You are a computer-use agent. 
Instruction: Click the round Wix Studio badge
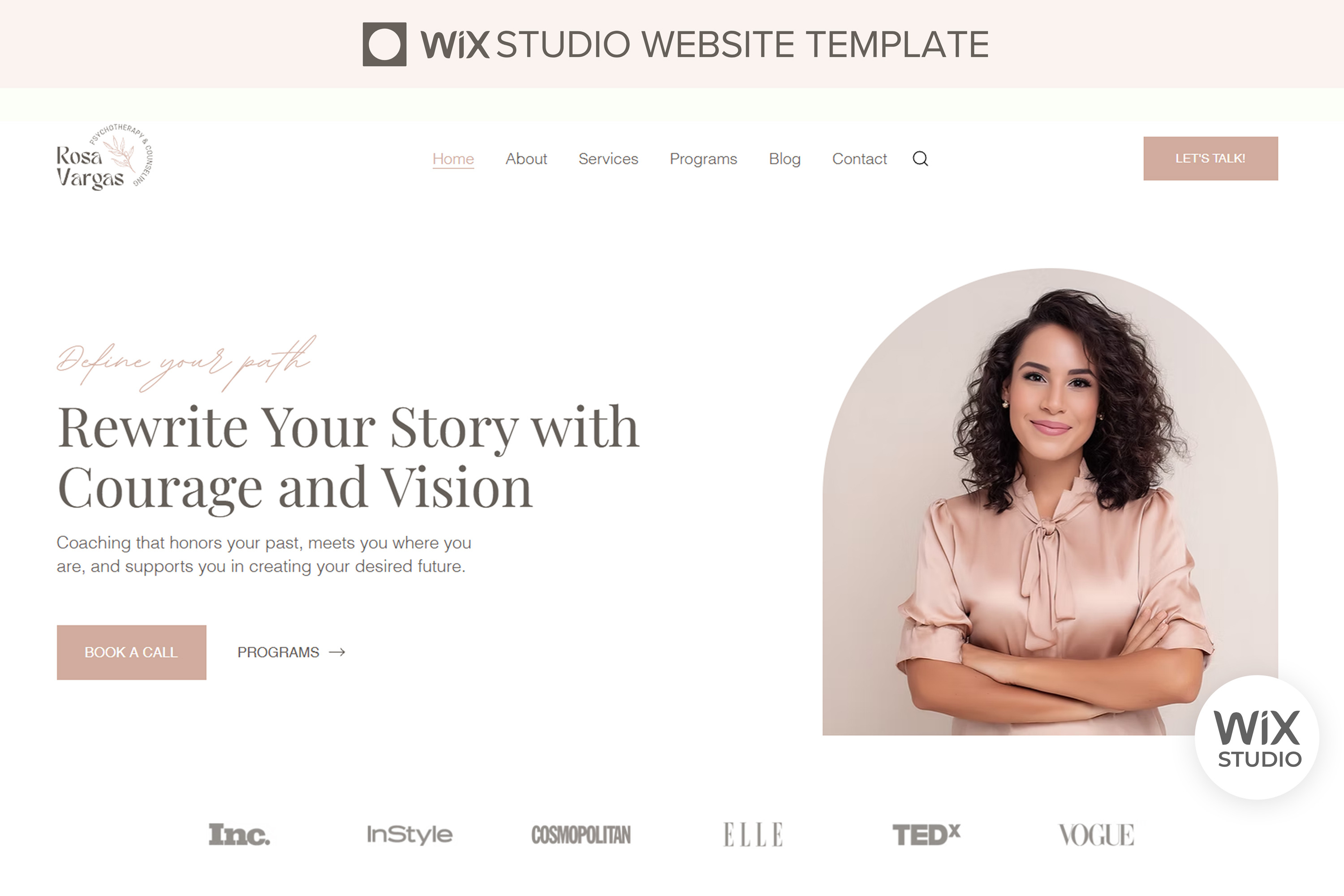[x=1257, y=738]
